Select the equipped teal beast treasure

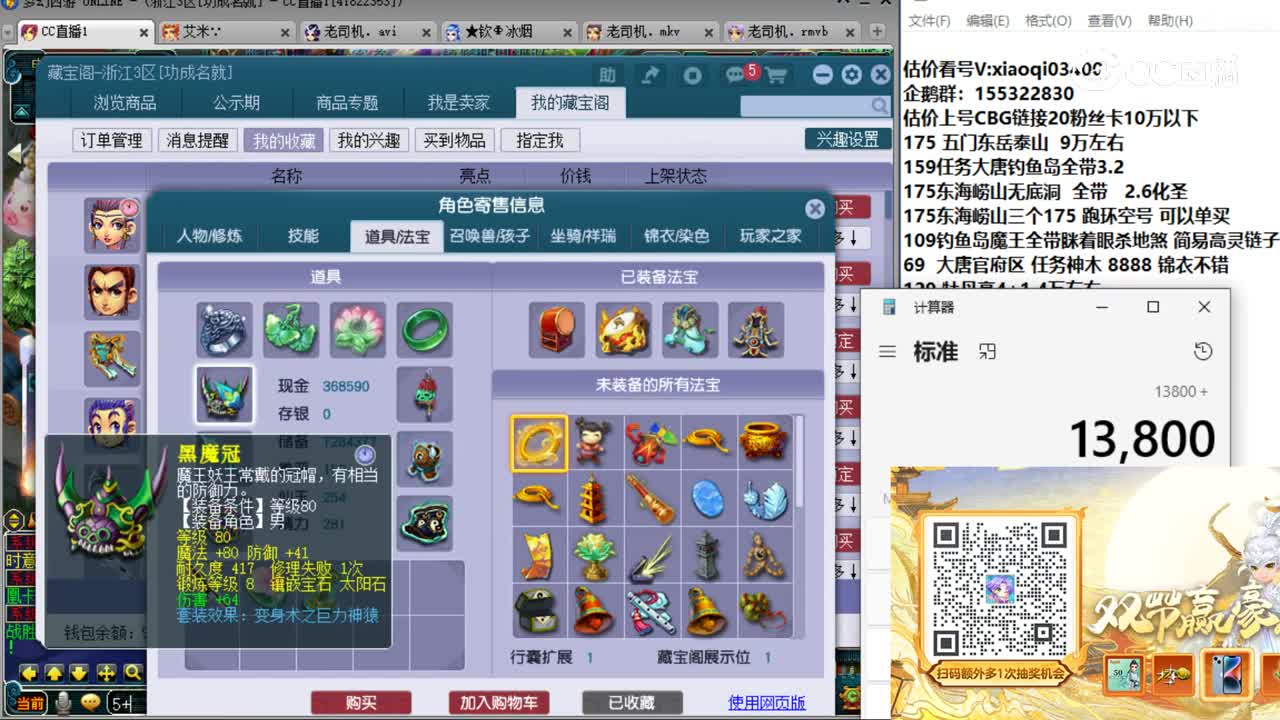[689, 330]
